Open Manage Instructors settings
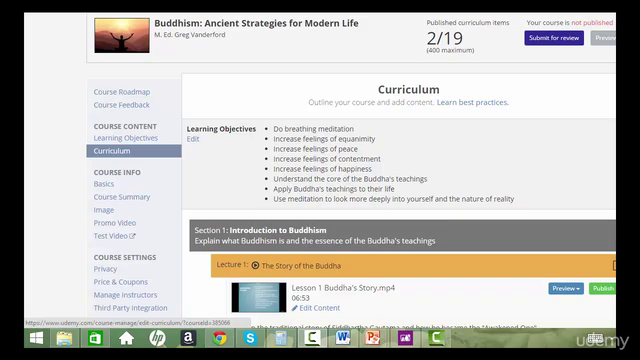 125,295
